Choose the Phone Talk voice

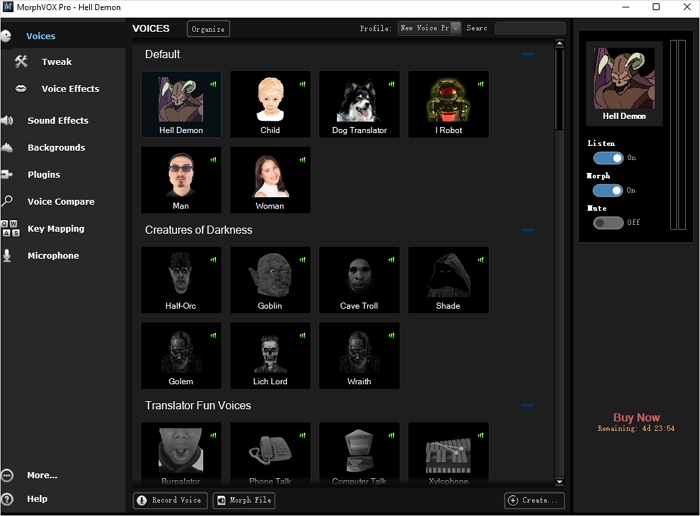pos(270,454)
